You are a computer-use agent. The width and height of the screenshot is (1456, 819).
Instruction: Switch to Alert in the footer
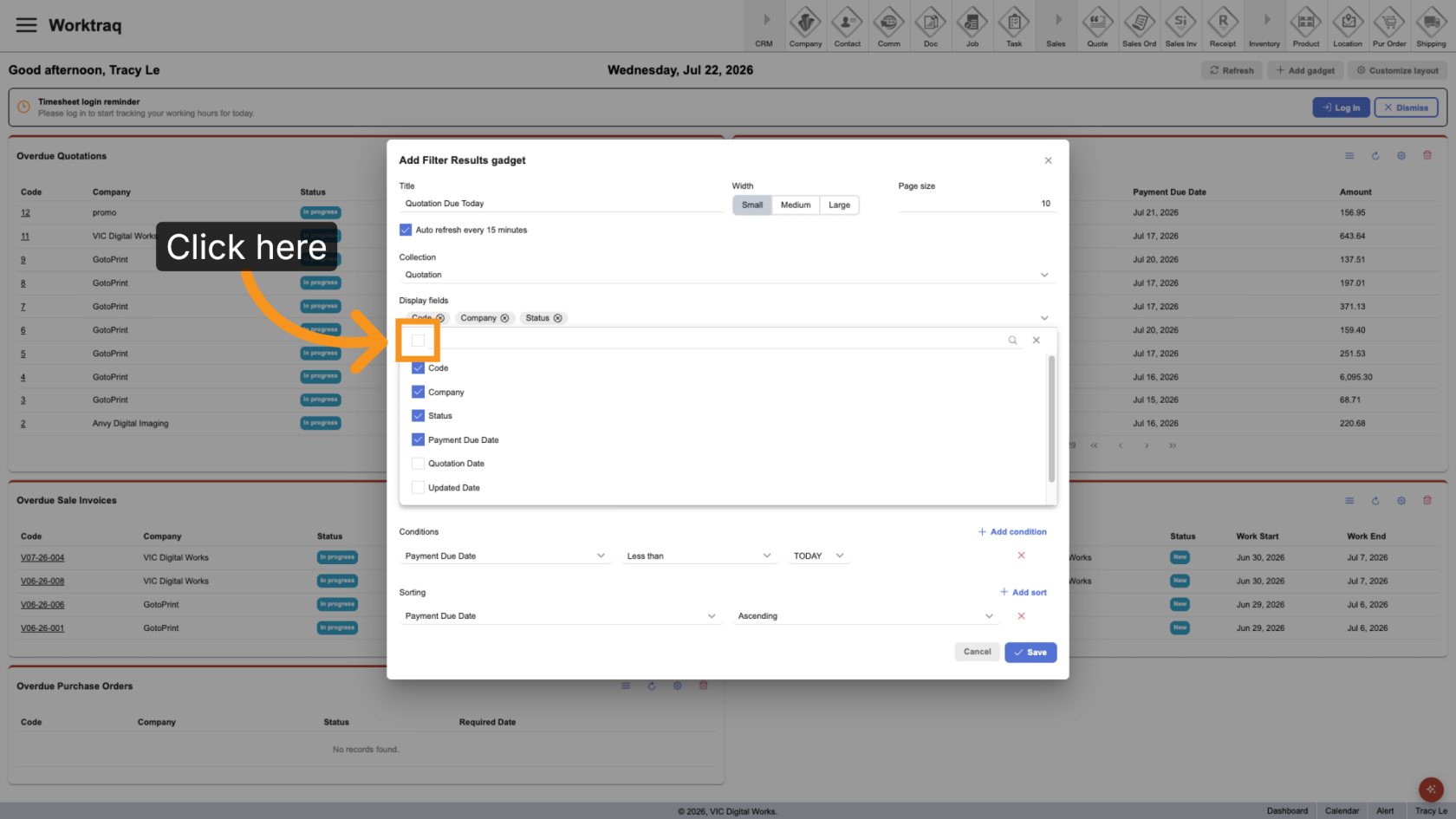1385,811
